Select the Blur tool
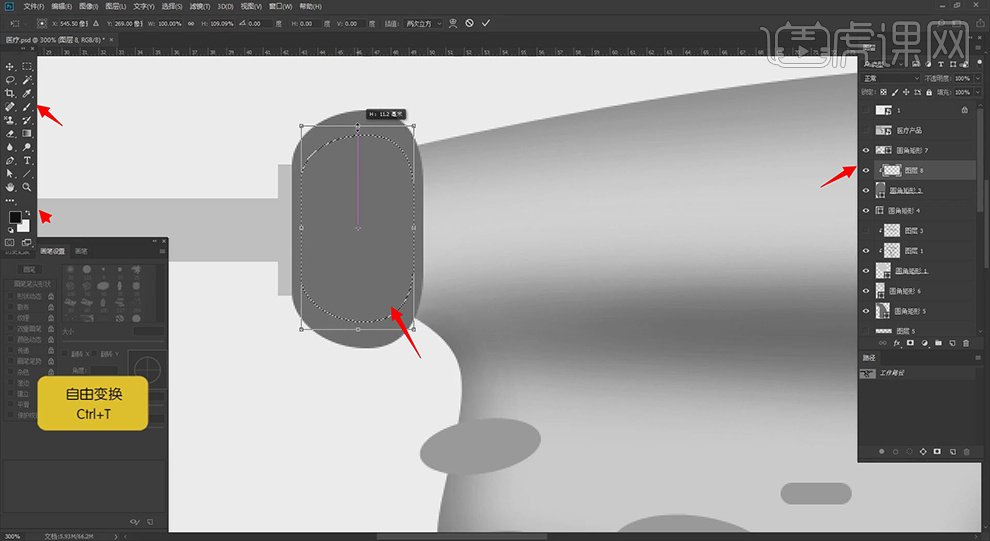The image size is (990, 541). point(9,147)
